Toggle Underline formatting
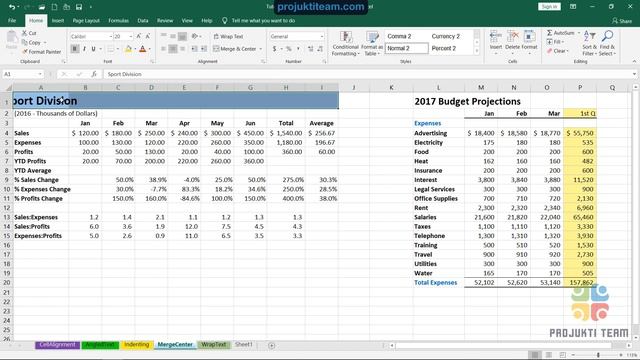Viewport: 640px width, 360px height. pyautogui.click(x=93, y=49)
